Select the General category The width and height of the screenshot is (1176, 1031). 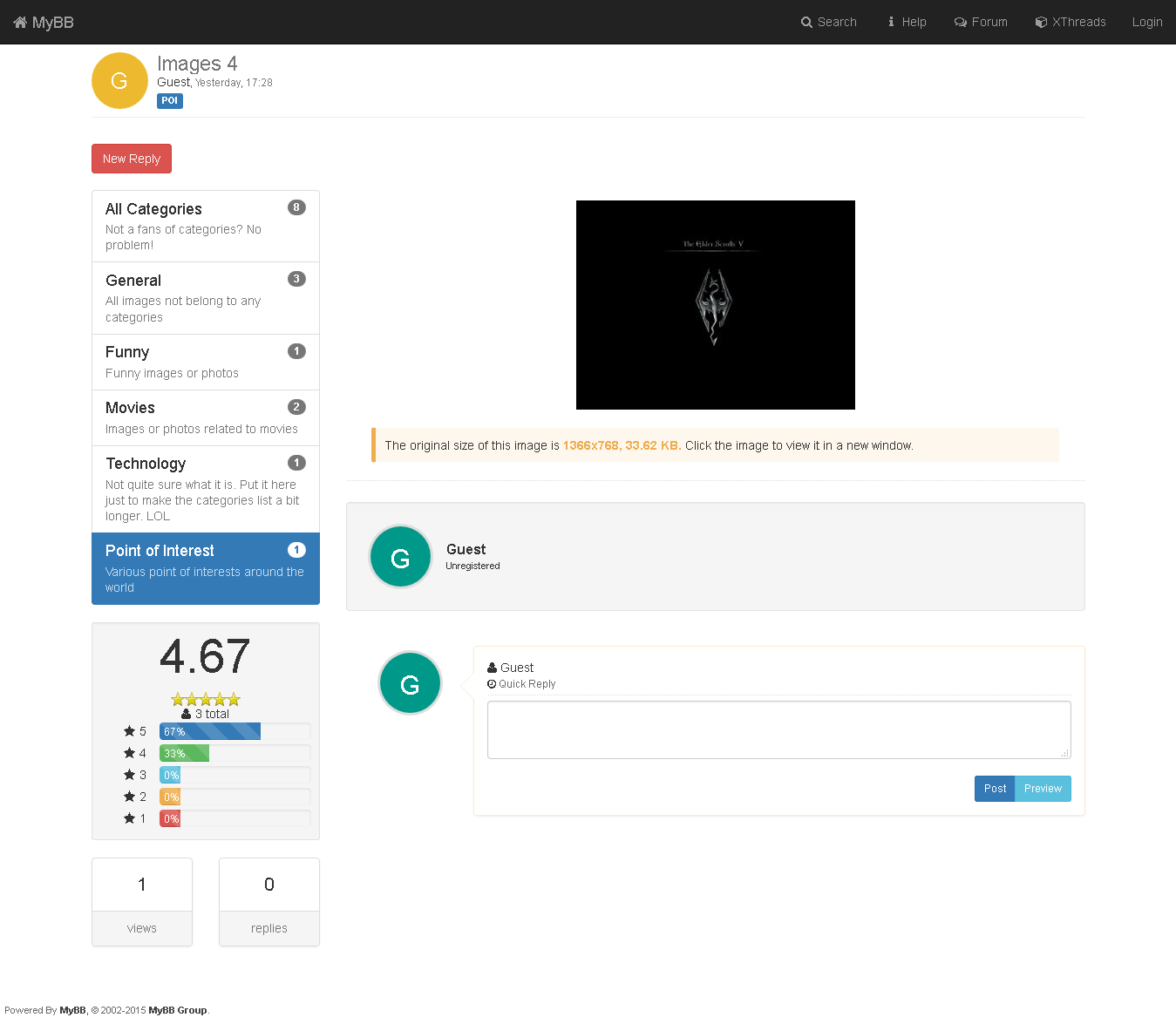click(x=205, y=298)
